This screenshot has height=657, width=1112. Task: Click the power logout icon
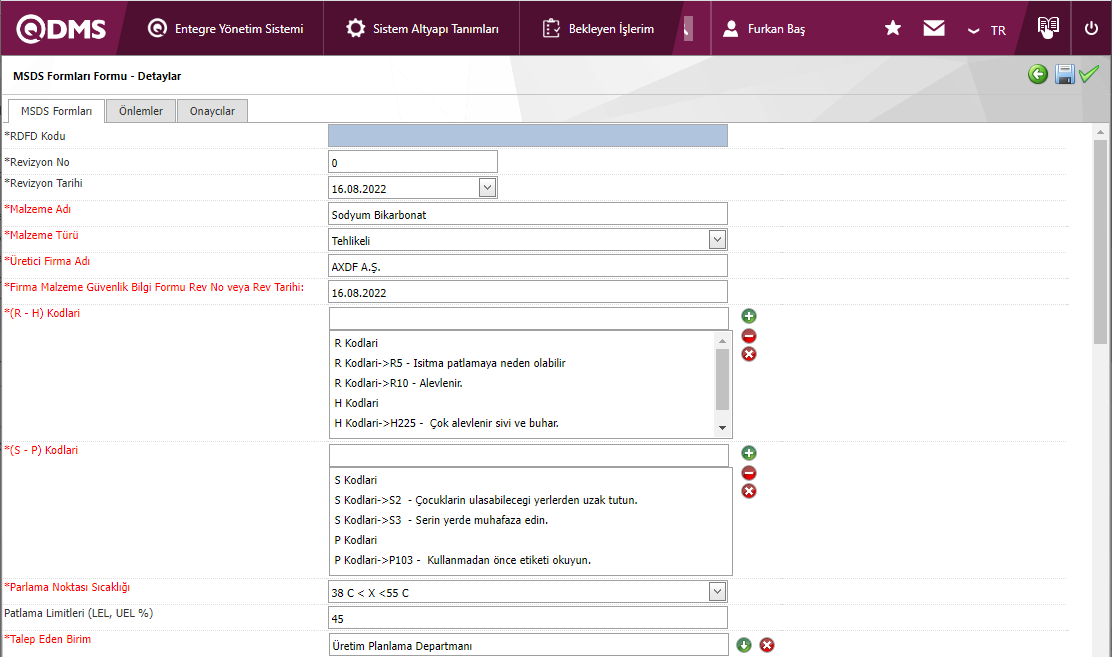pos(1091,29)
